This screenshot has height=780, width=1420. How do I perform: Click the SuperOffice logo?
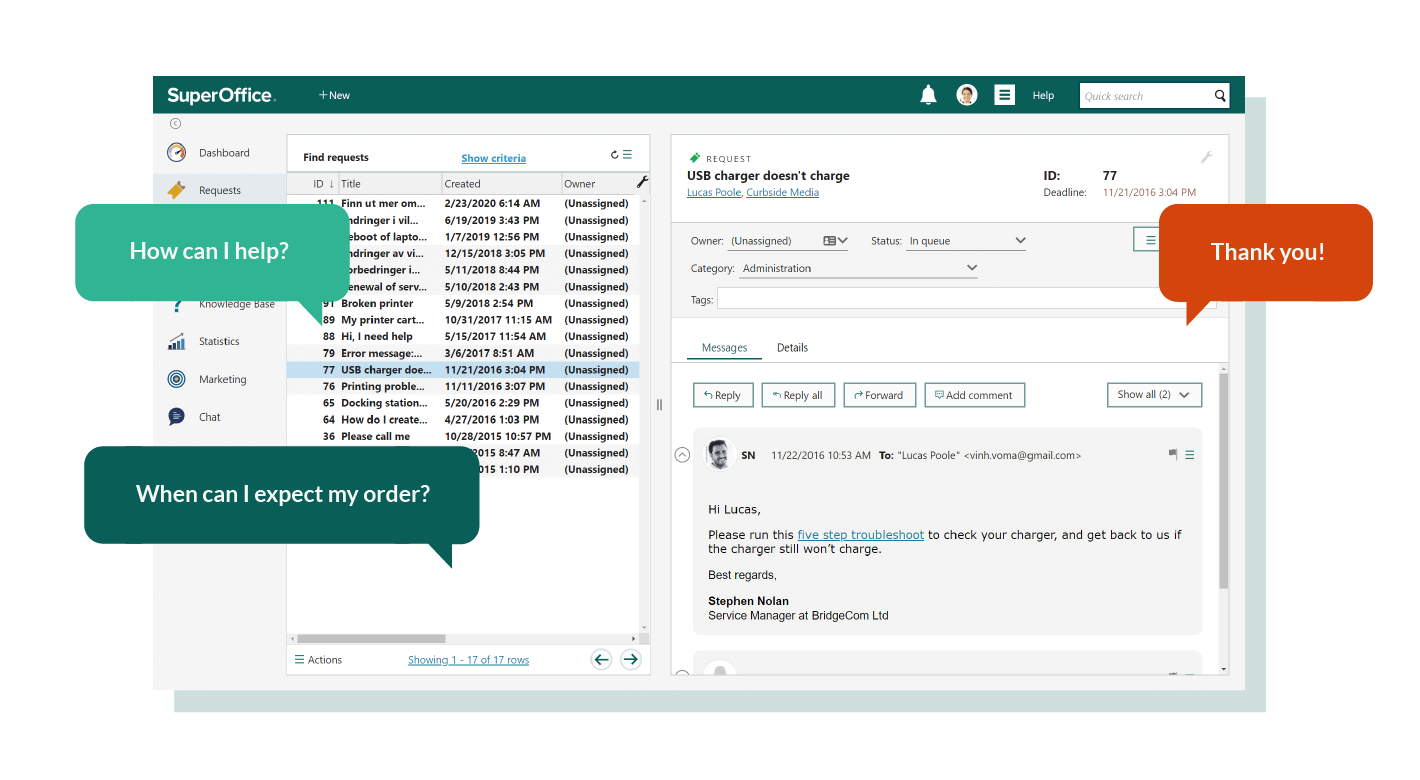point(221,95)
